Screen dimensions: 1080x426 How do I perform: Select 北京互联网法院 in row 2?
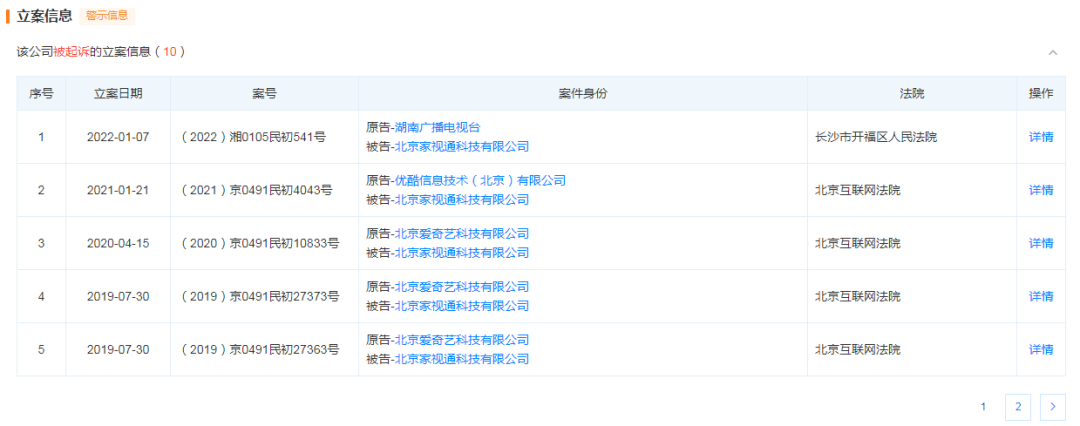pos(858,190)
